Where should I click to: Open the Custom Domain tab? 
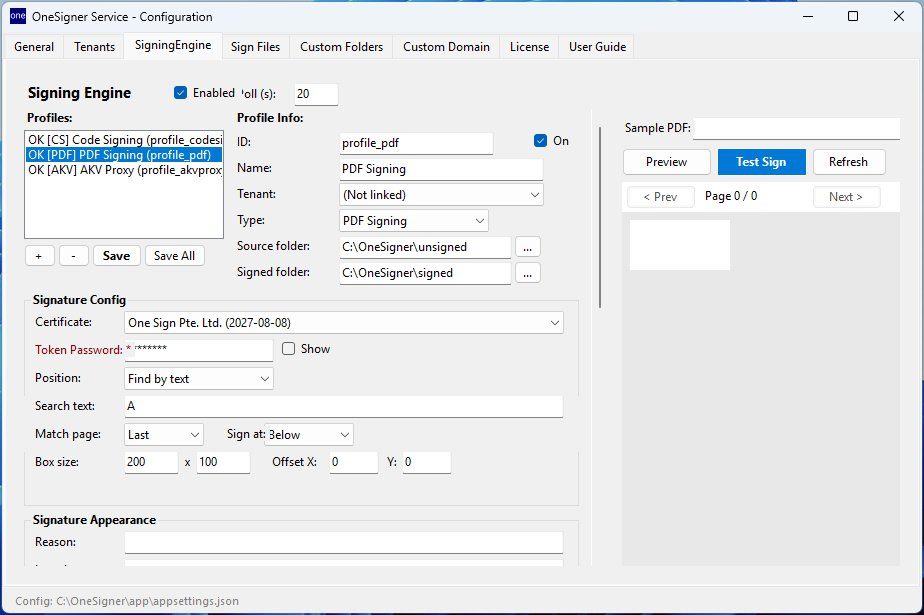pos(446,47)
